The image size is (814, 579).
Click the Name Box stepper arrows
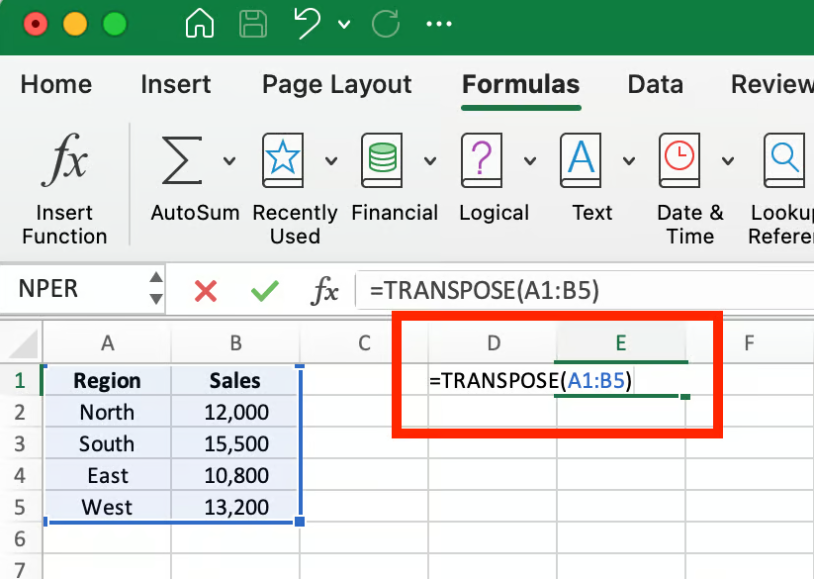click(x=156, y=290)
